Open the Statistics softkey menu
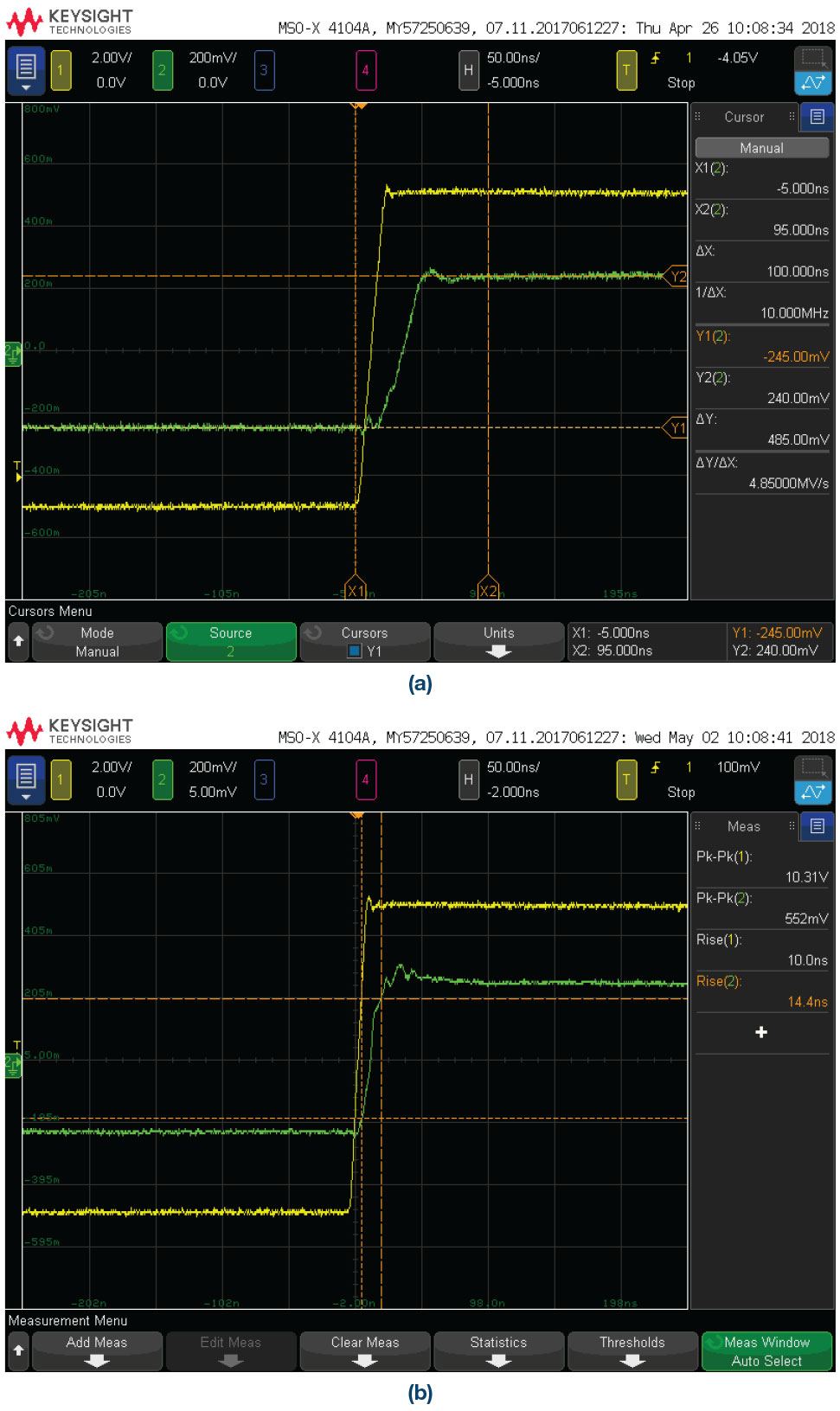This screenshot has height=1411, width=840. pos(499,1351)
